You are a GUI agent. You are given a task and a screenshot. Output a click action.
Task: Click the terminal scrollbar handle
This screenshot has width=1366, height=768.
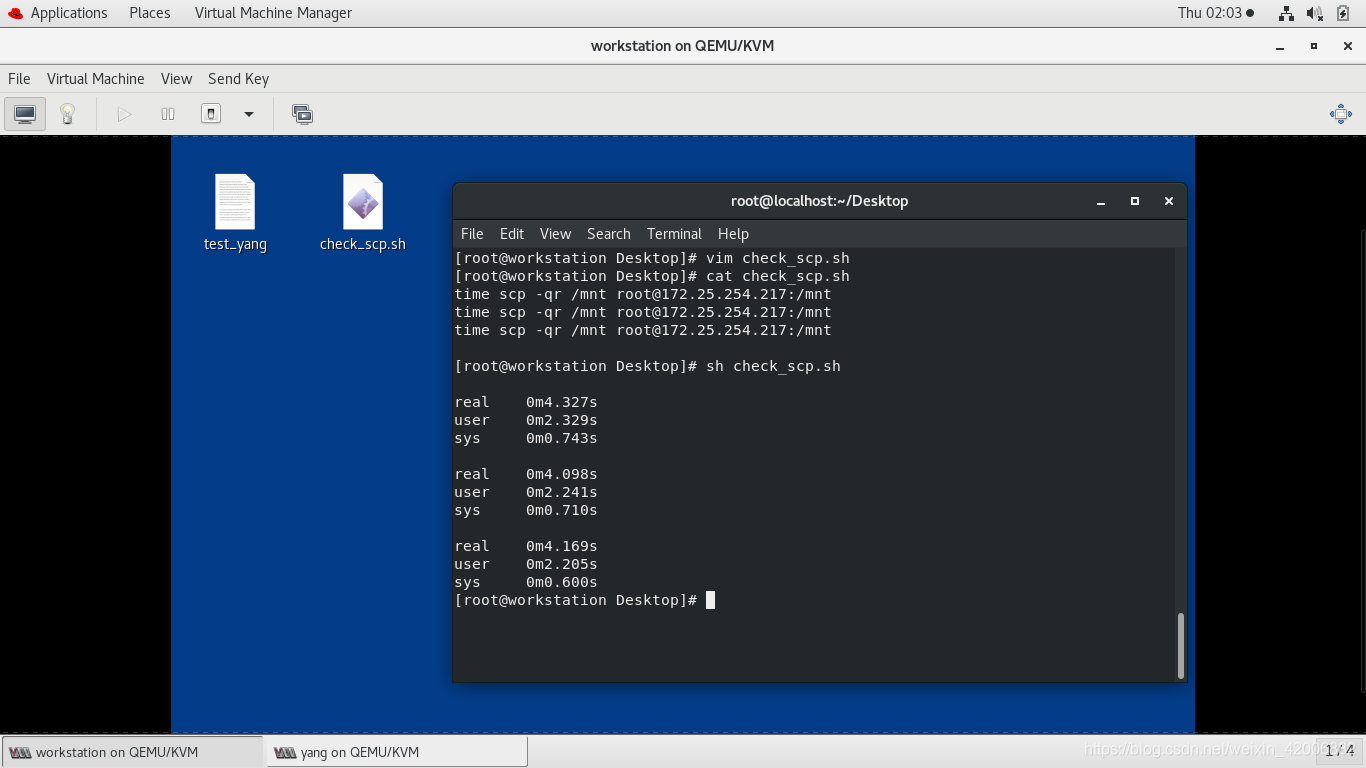(x=1181, y=645)
